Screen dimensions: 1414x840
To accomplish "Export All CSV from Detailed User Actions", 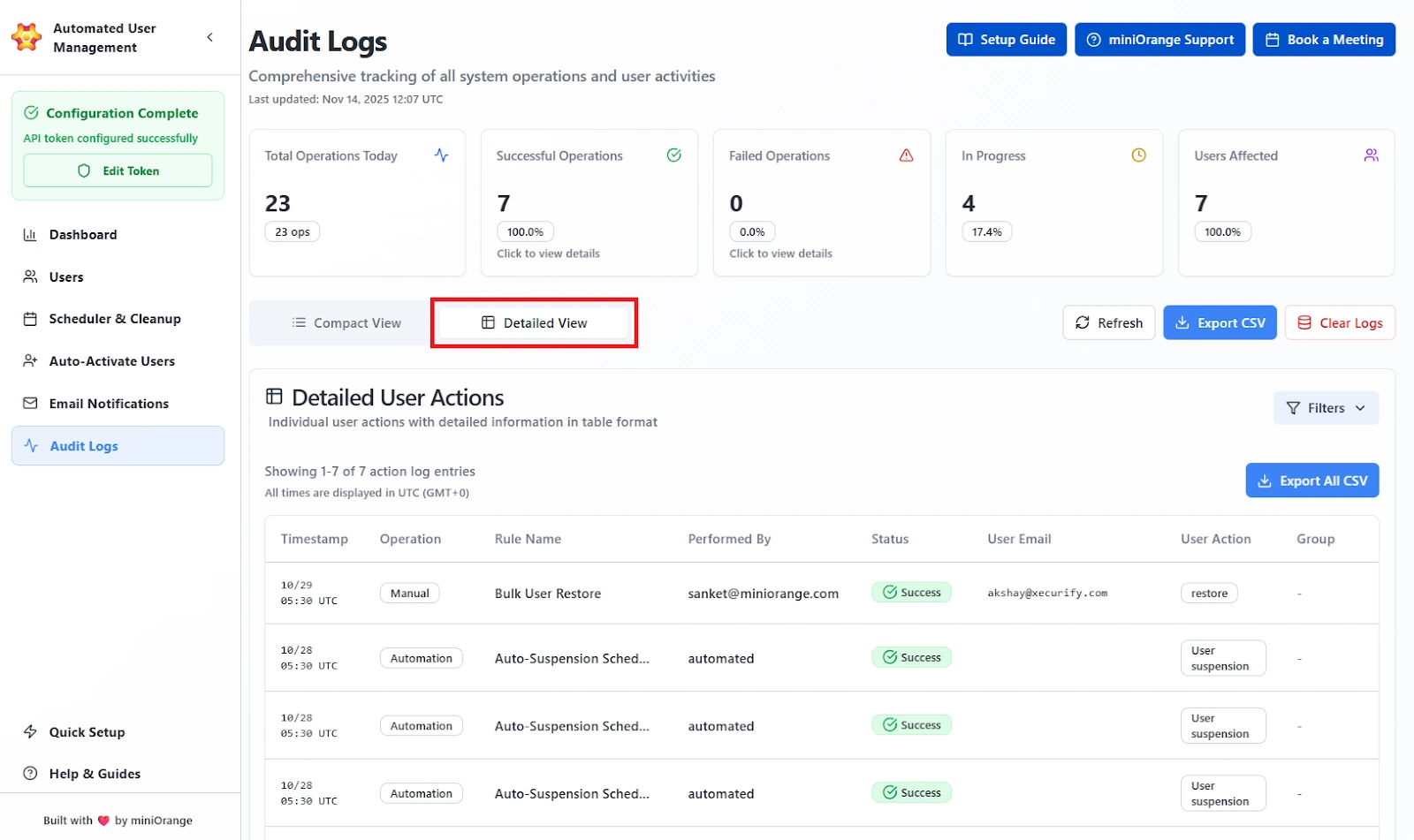I will coord(1311,480).
